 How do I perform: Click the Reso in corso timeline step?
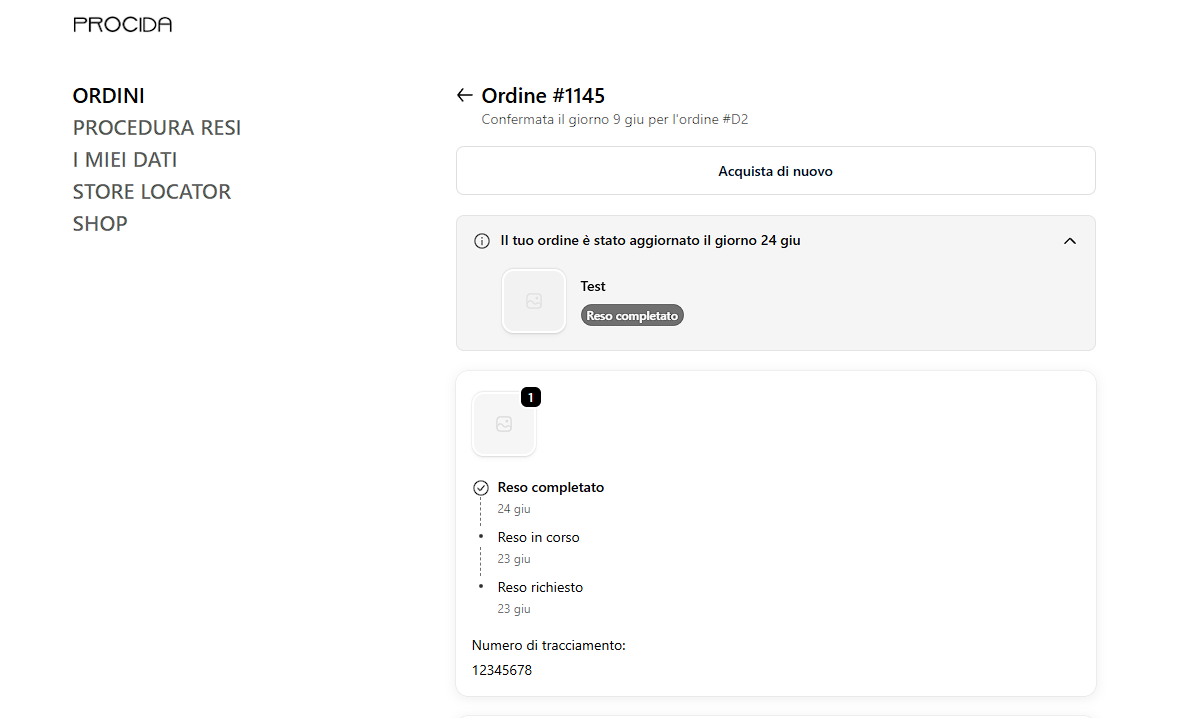(538, 537)
